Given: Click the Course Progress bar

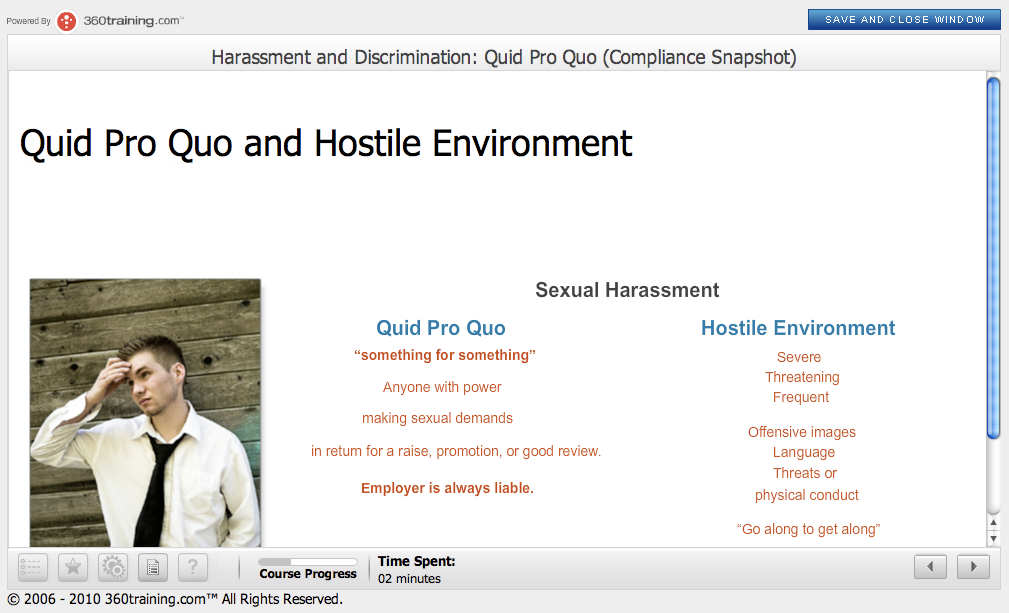Looking at the screenshot, I should tap(307, 563).
